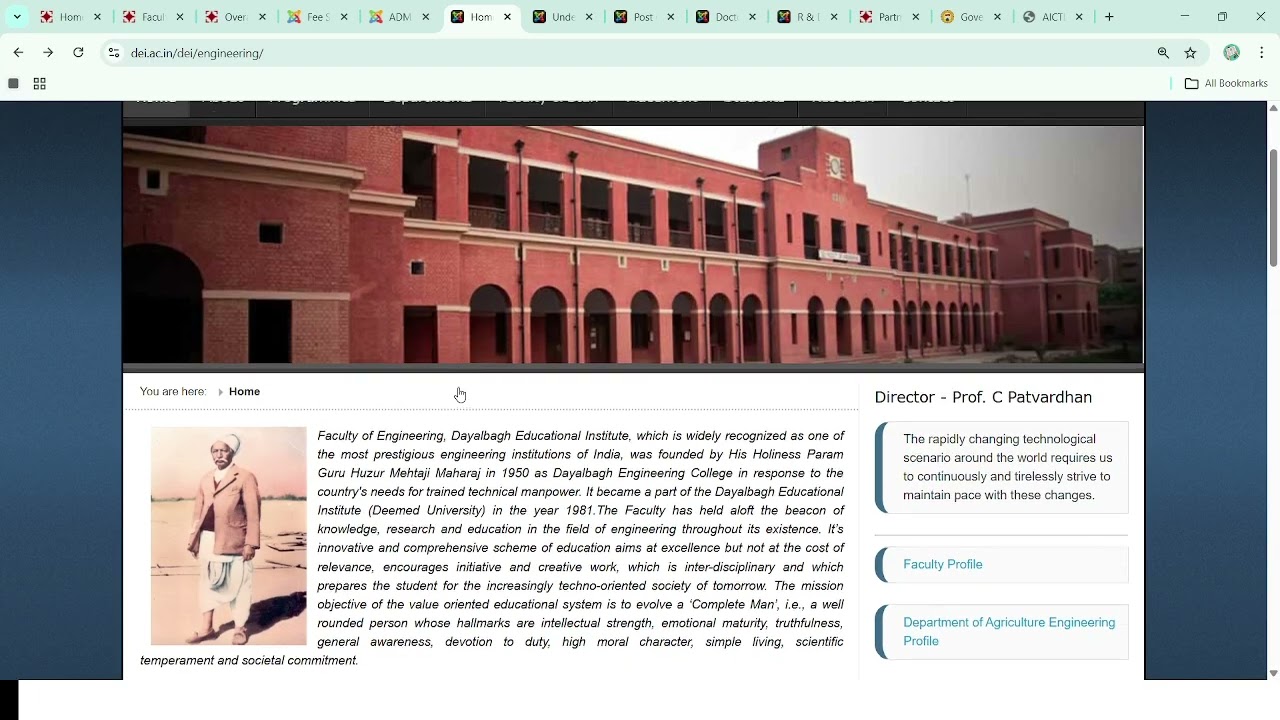Image resolution: width=1280 pixels, height=720 pixels.
Task: Open a new tab with plus button
Action: coord(1109,17)
